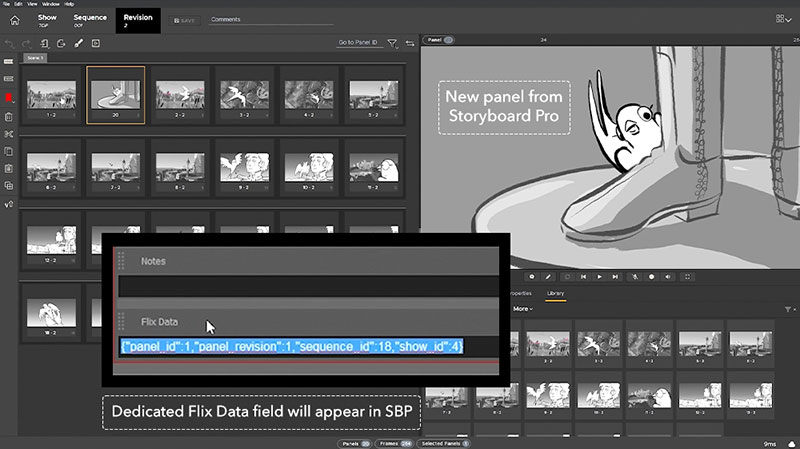Viewport: 800px width, 449px height.
Task: Click the Redo arrow icon
Action: pyautogui.click(x=27, y=44)
